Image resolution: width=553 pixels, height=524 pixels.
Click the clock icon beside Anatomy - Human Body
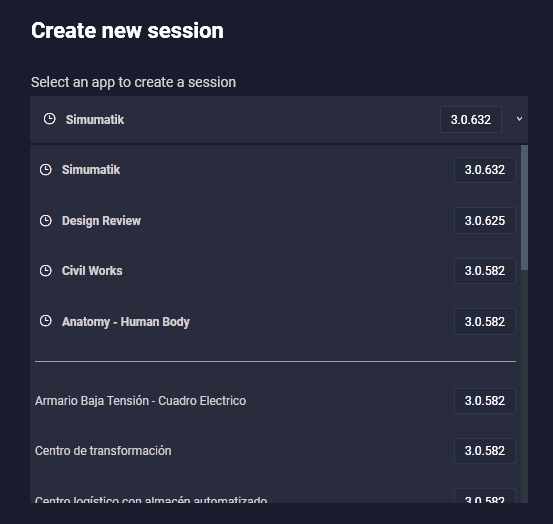pos(45,321)
